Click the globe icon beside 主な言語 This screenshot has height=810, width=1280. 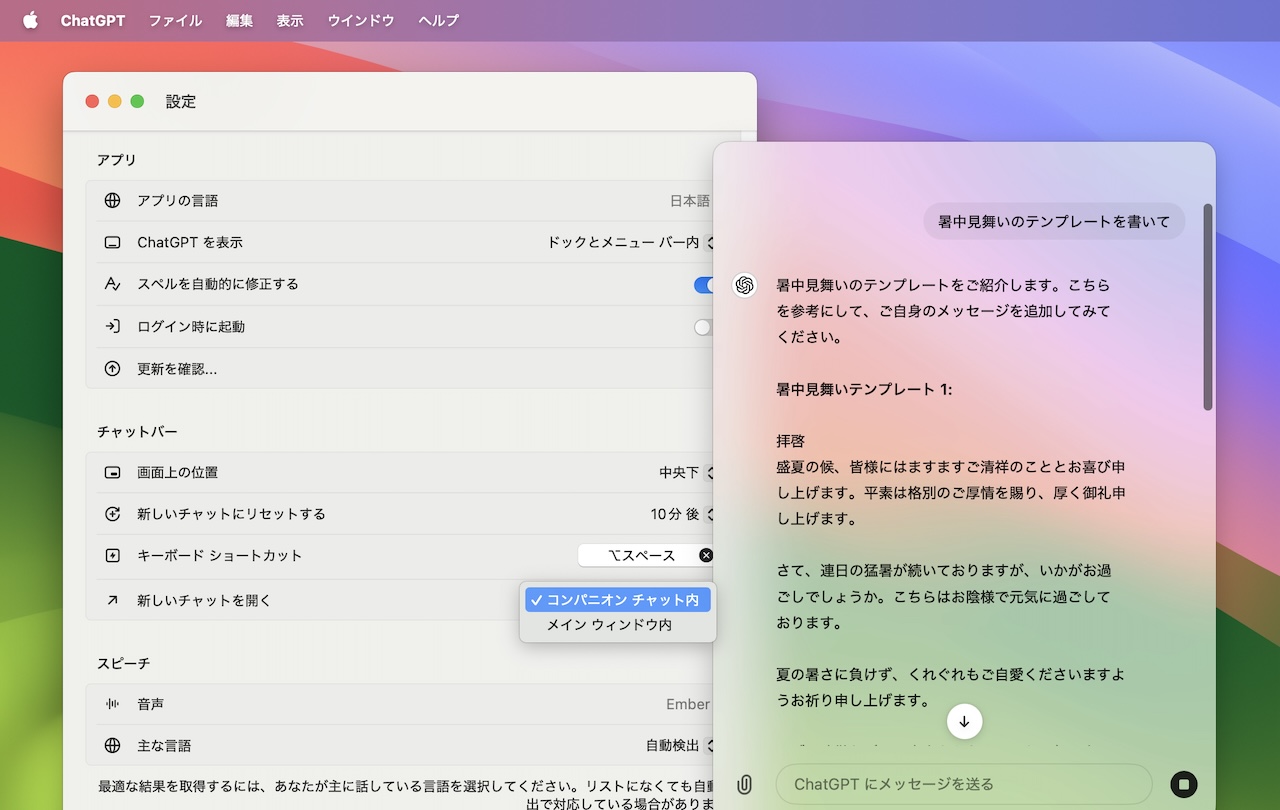(x=112, y=746)
